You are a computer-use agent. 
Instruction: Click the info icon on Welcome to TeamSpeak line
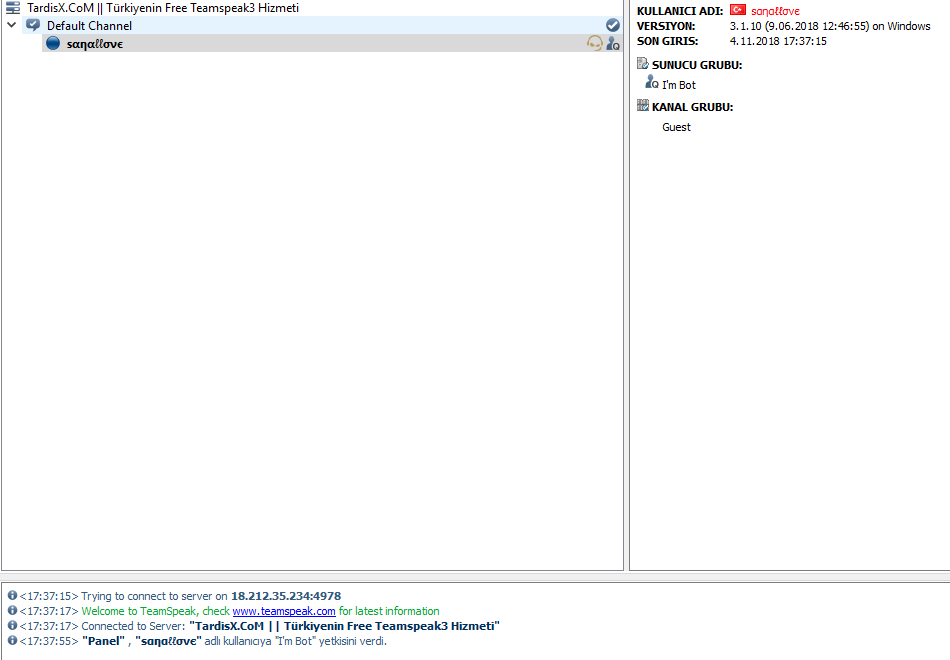(12, 610)
